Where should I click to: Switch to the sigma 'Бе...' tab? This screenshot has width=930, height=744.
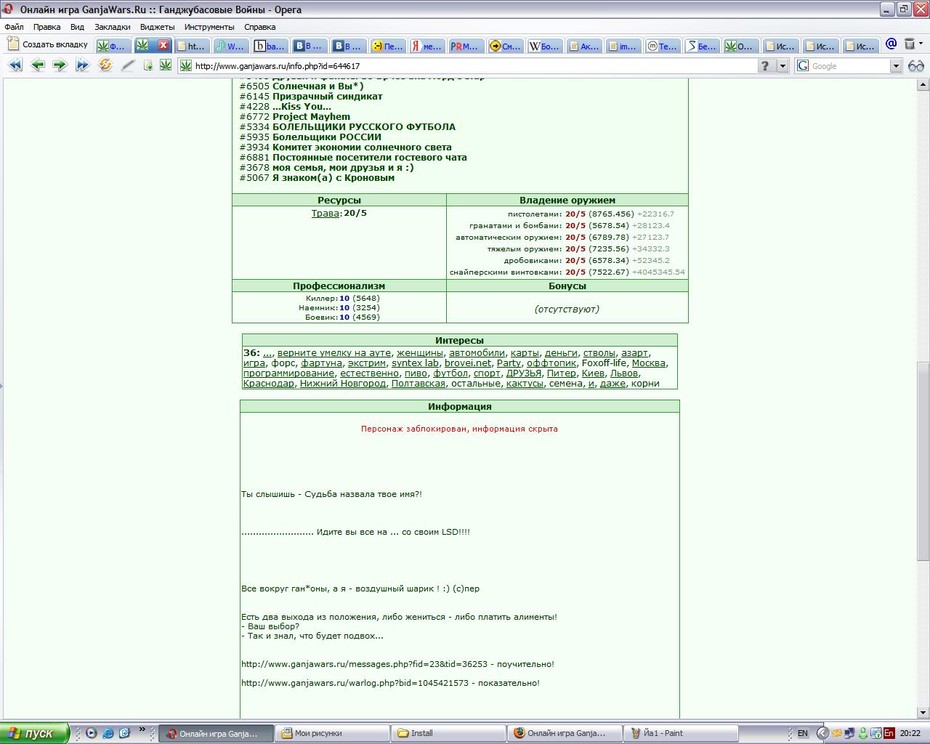click(700, 46)
